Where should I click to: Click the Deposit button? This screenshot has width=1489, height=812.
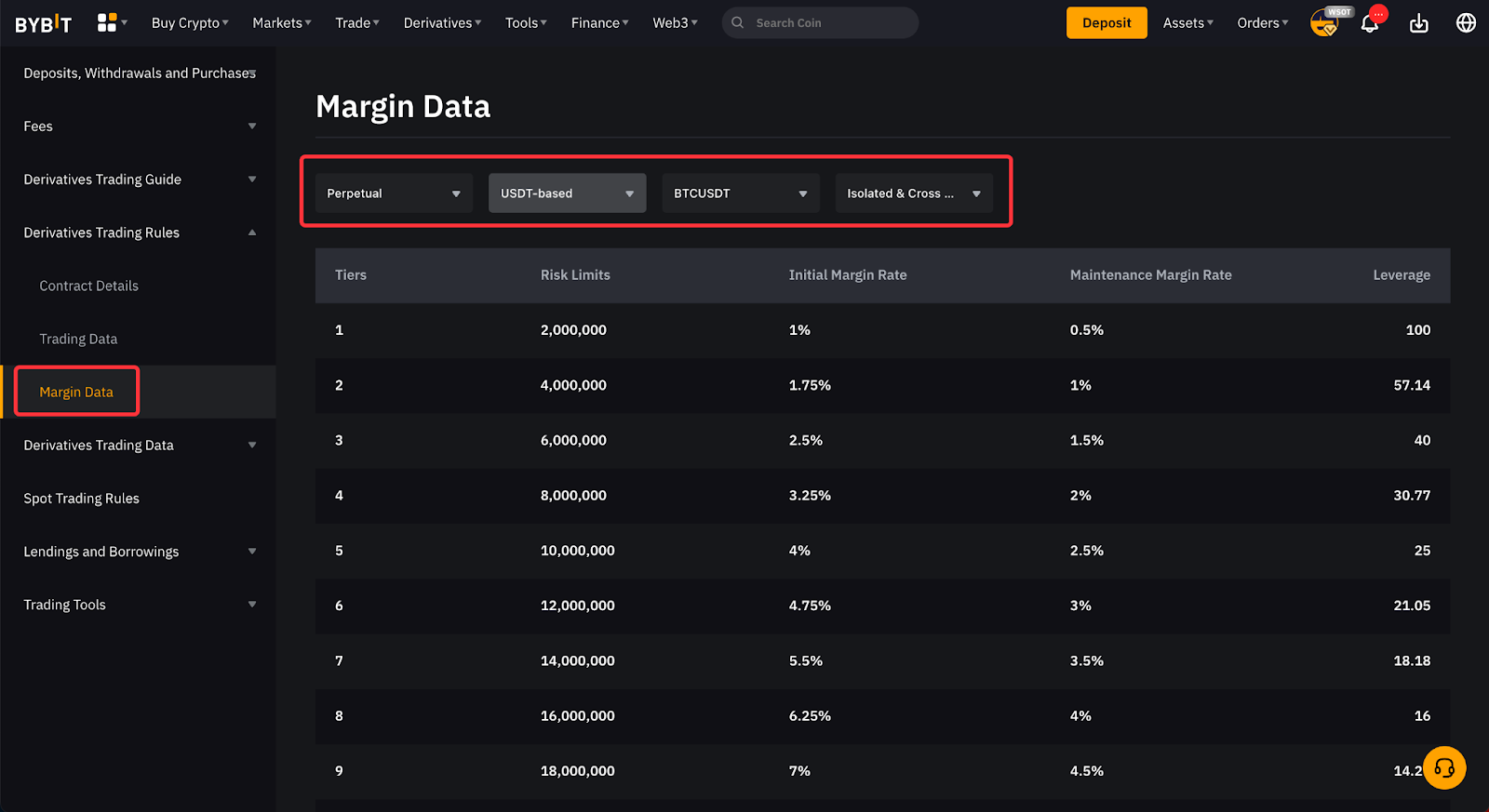coord(1106,23)
